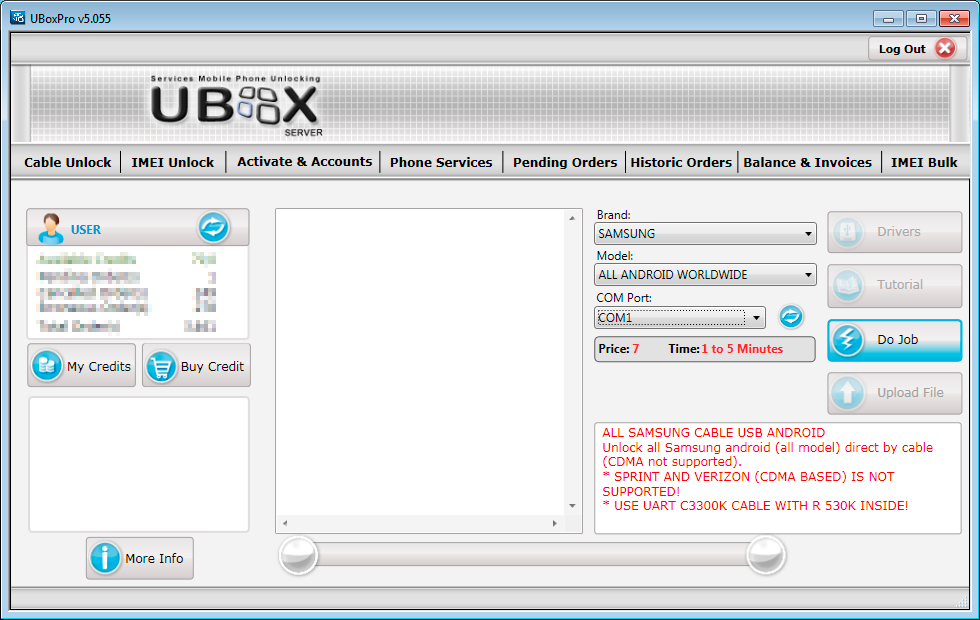Open the Tutorial button
Image resolution: width=980 pixels, height=620 pixels.
click(894, 285)
